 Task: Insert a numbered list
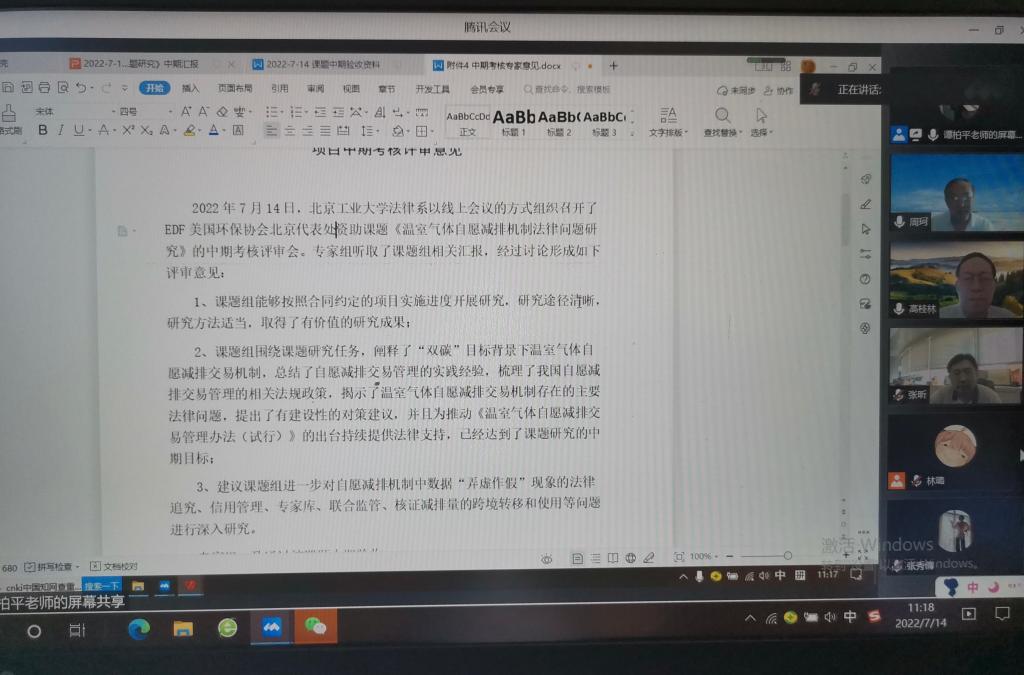pos(296,112)
